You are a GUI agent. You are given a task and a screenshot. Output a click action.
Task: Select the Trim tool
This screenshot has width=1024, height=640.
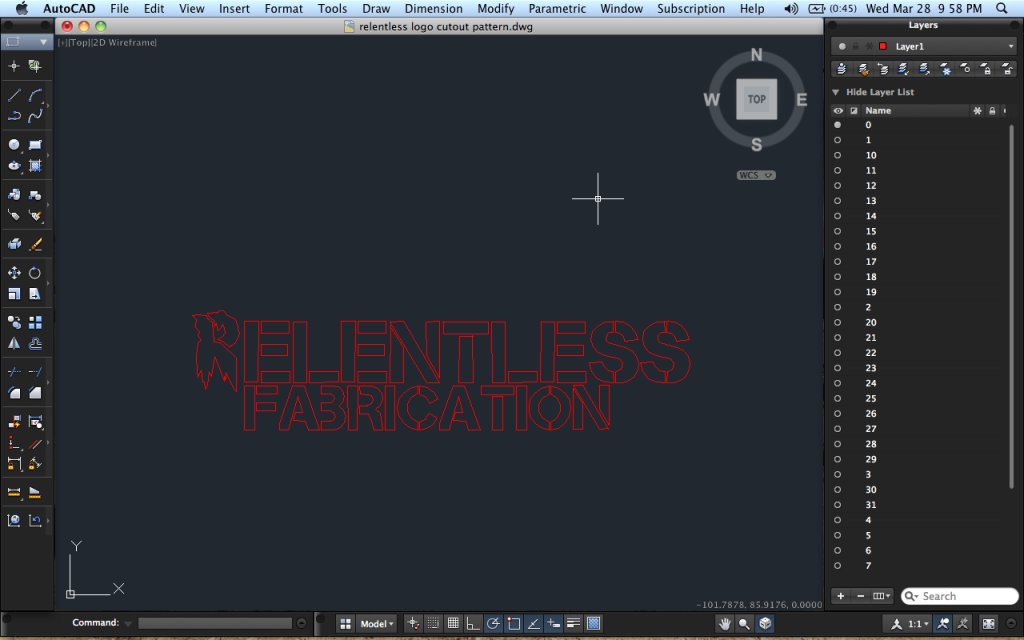coord(14,372)
